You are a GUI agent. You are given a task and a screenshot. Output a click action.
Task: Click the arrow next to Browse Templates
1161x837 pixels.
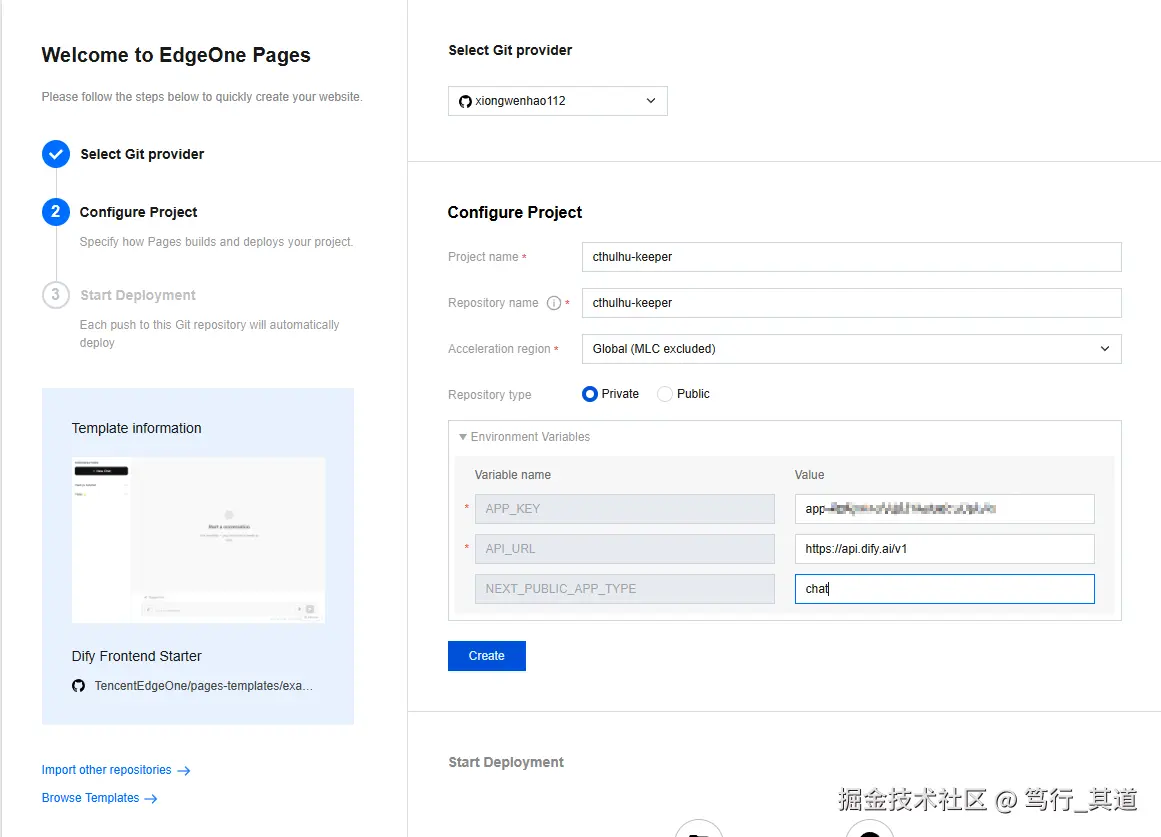(x=151, y=798)
